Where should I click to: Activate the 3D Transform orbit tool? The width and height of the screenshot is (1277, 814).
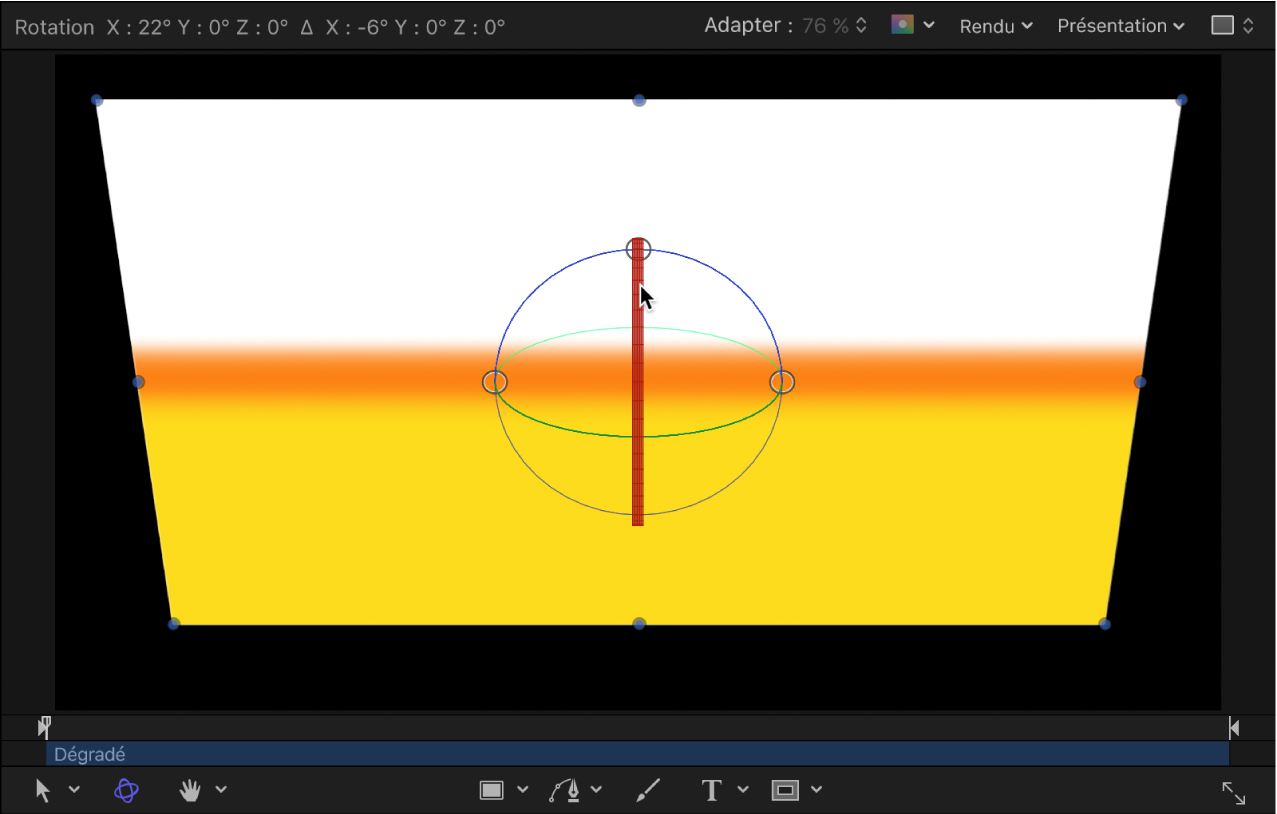[x=126, y=790]
